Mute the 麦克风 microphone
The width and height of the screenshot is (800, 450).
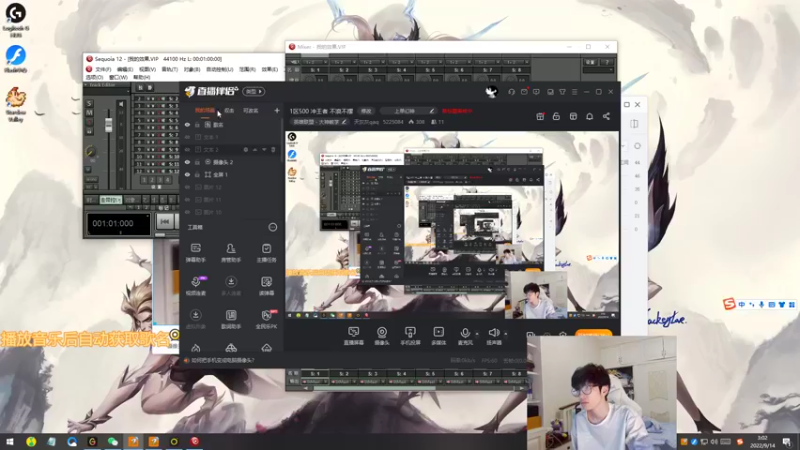coord(465,336)
